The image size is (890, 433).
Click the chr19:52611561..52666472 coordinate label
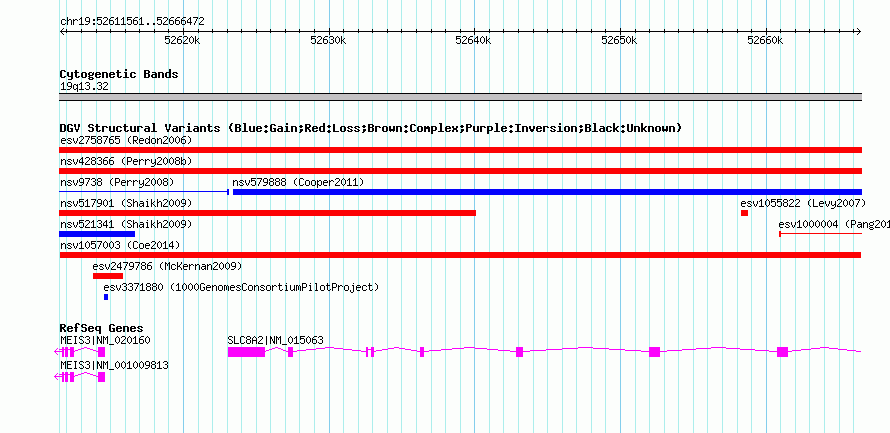click(132, 22)
